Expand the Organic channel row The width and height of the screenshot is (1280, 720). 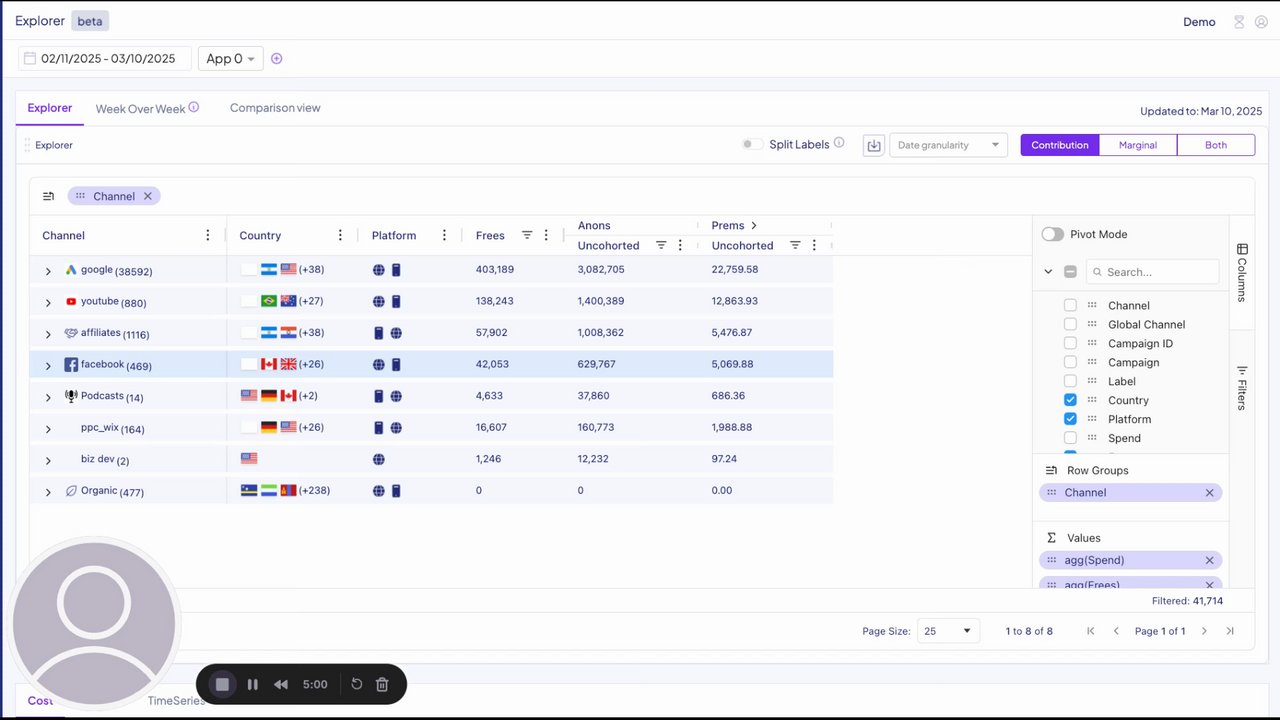[x=48, y=492]
